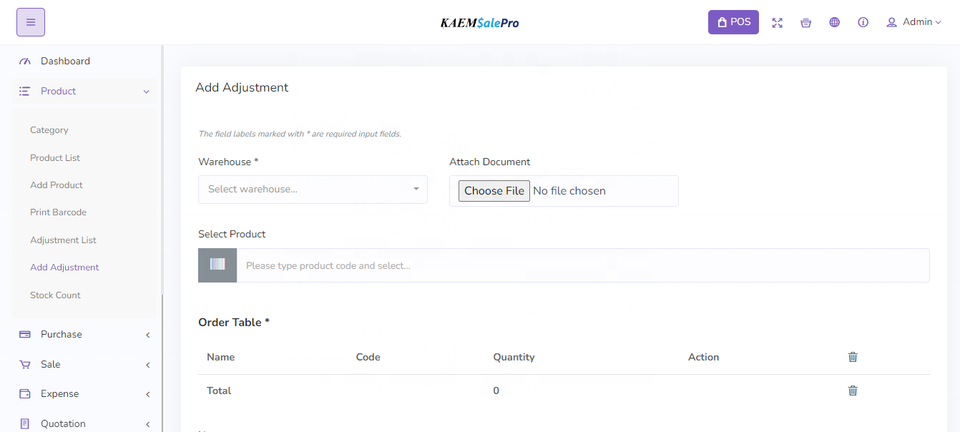Click trash icon in the Total row

pos(853,391)
